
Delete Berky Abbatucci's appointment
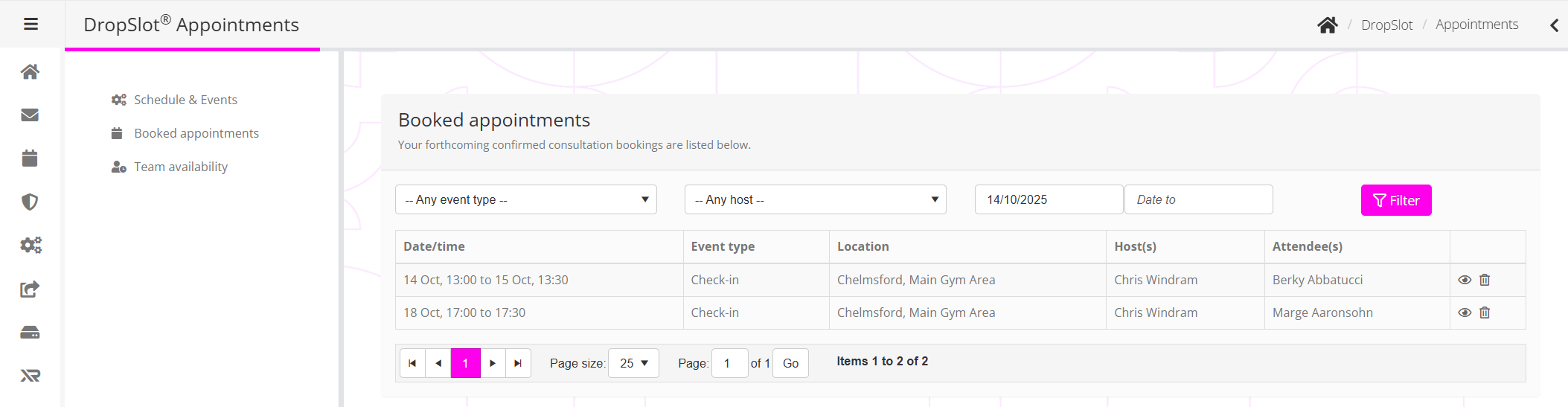pyautogui.click(x=1485, y=280)
